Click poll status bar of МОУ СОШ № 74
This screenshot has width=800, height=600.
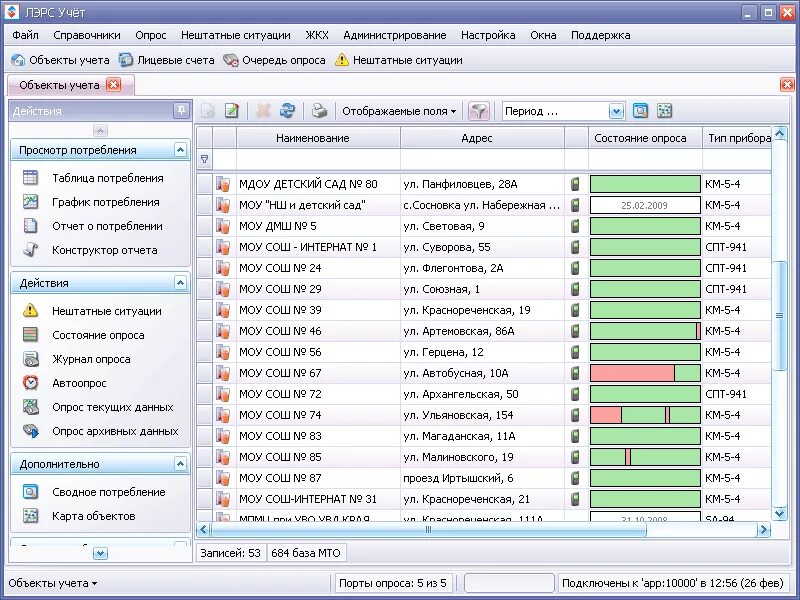click(x=645, y=415)
